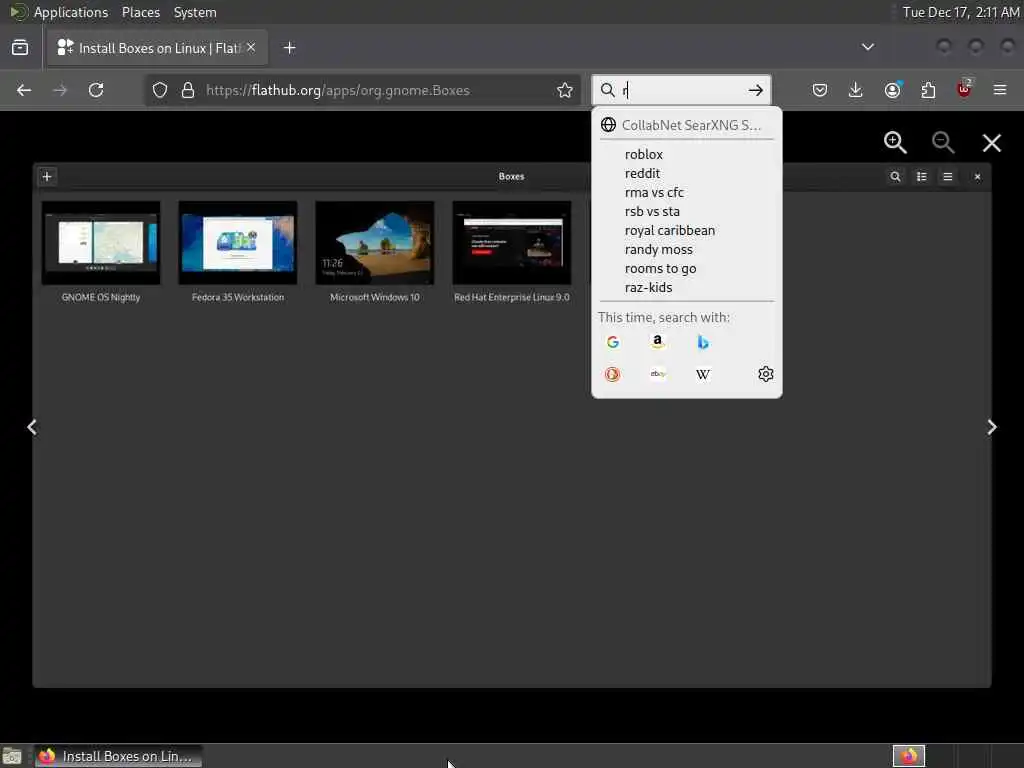
Task: Click the Boxes search magnifier icon
Action: (895, 176)
